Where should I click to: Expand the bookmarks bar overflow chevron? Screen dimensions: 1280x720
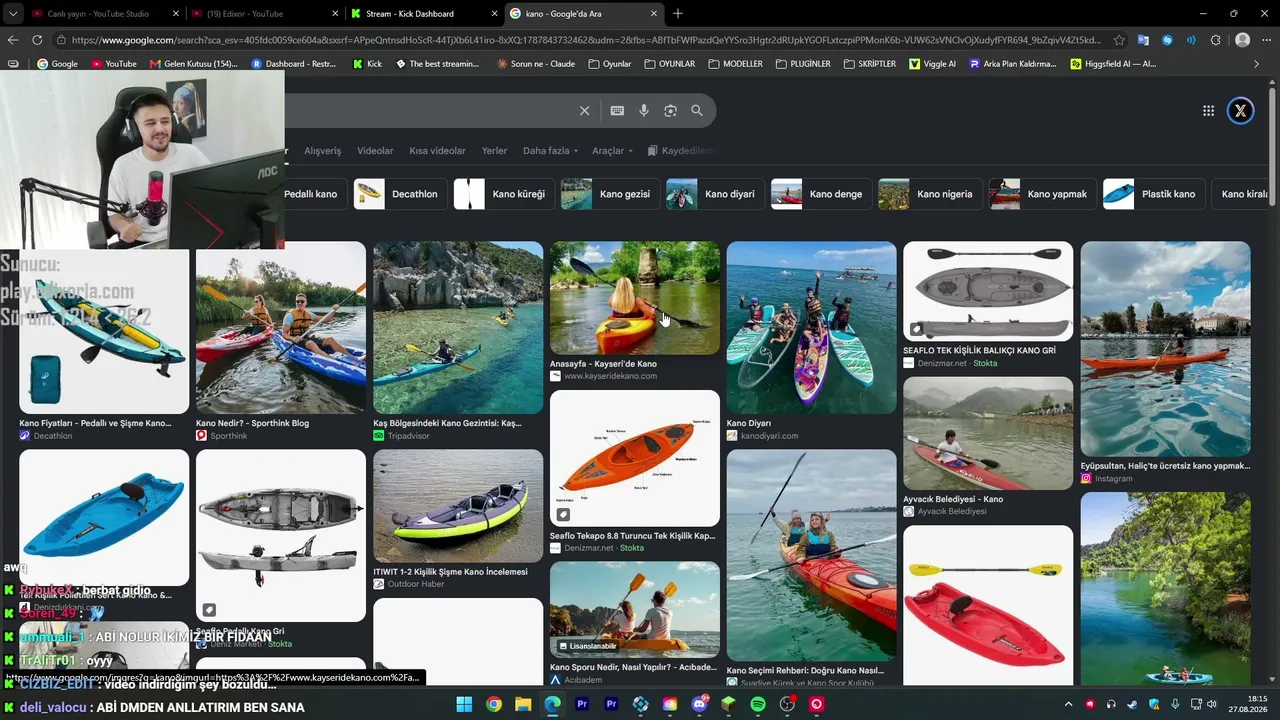(1257, 64)
